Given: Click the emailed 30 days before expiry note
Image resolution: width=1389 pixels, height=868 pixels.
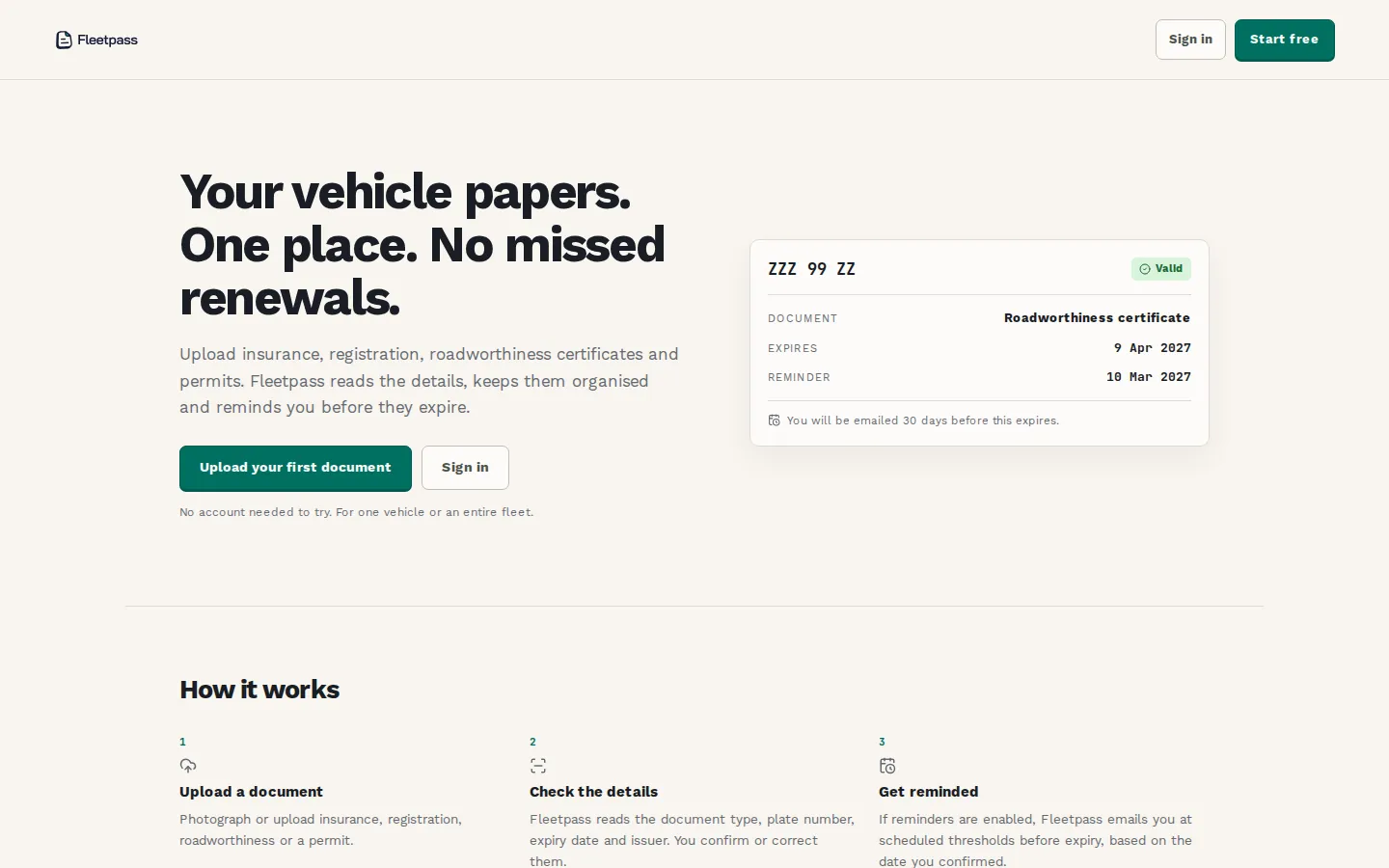Looking at the screenshot, I should click(922, 420).
